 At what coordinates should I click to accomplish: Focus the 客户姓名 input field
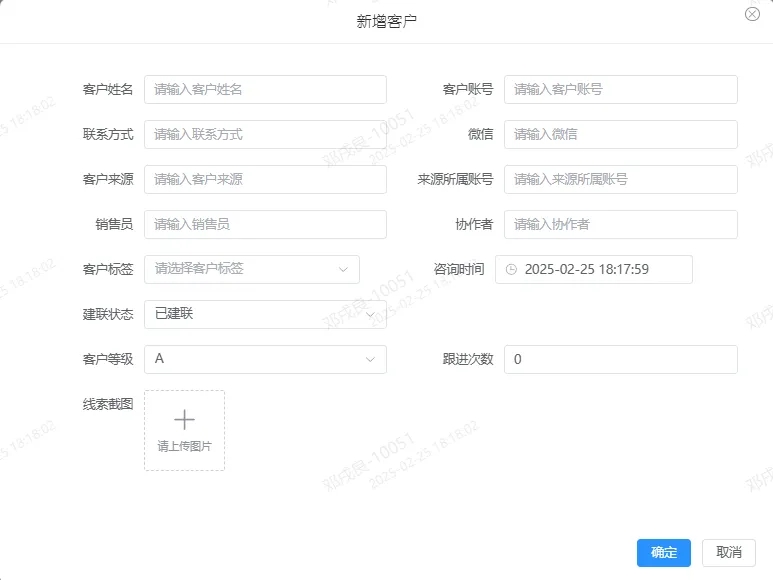265,89
